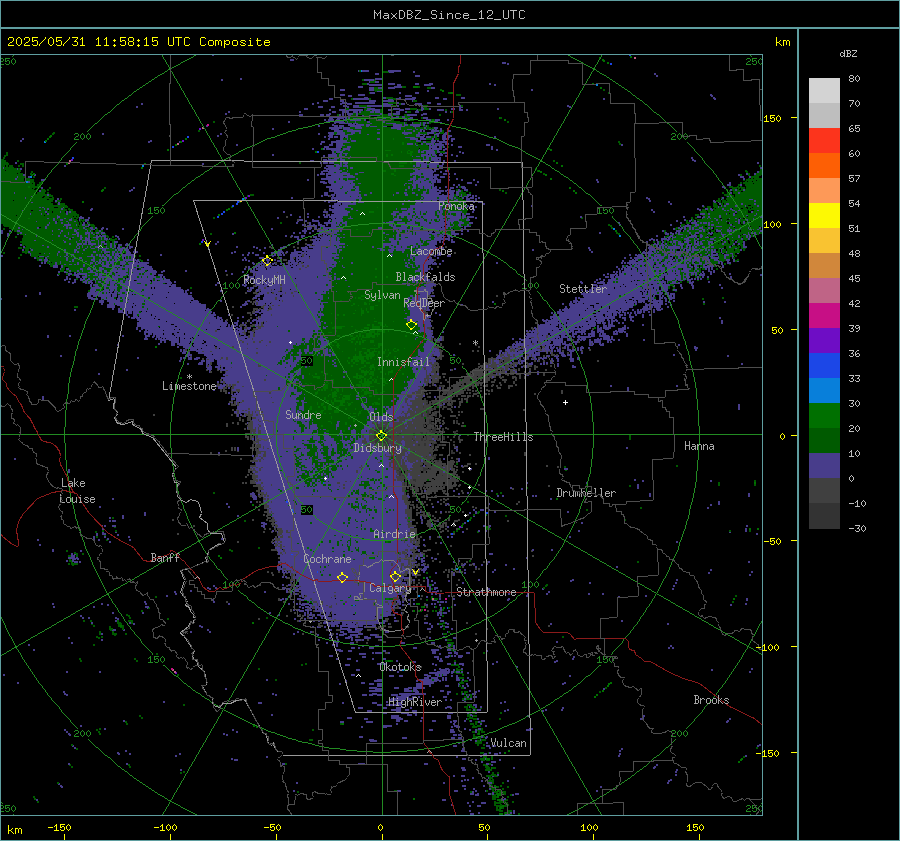Pick the dark green 10–20 dBZ swatch
Image resolution: width=900 pixels, height=841 pixels.
coord(824,440)
